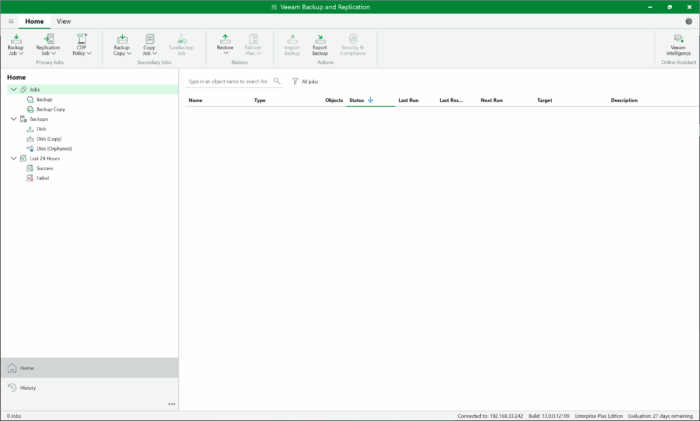This screenshot has height=421, width=700.
Task: Sort by the Status column header
Action: 357,100
